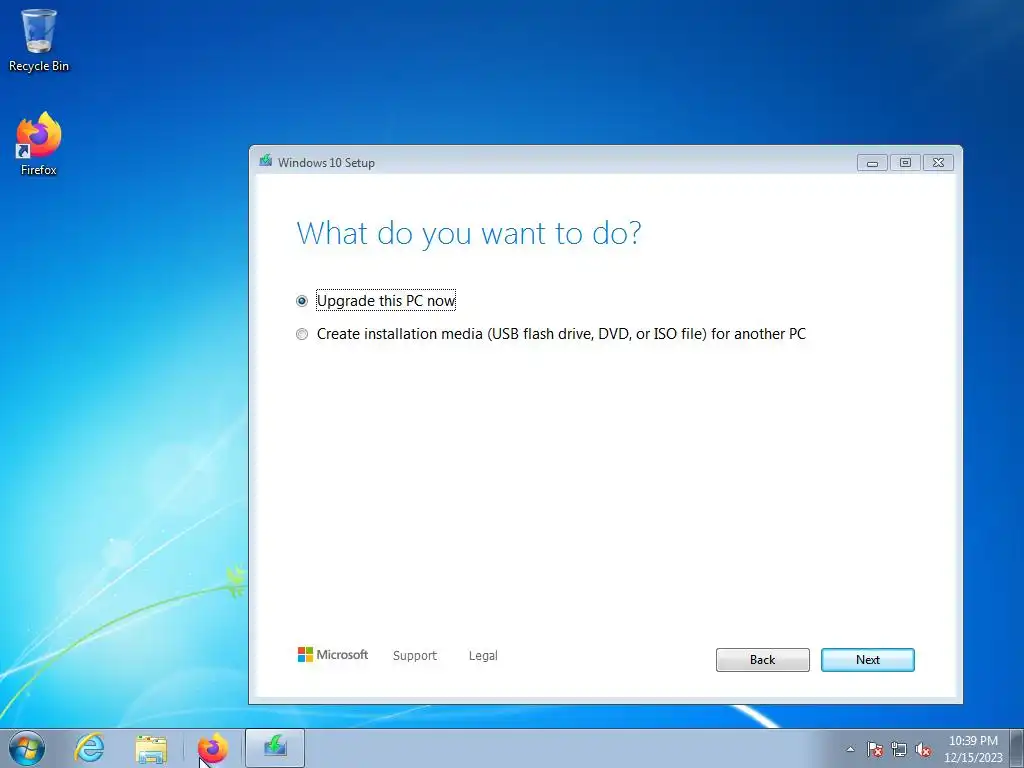Click the Windows 10 Setup title bar icon
This screenshot has height=768, width=1024.
[265, 161]
